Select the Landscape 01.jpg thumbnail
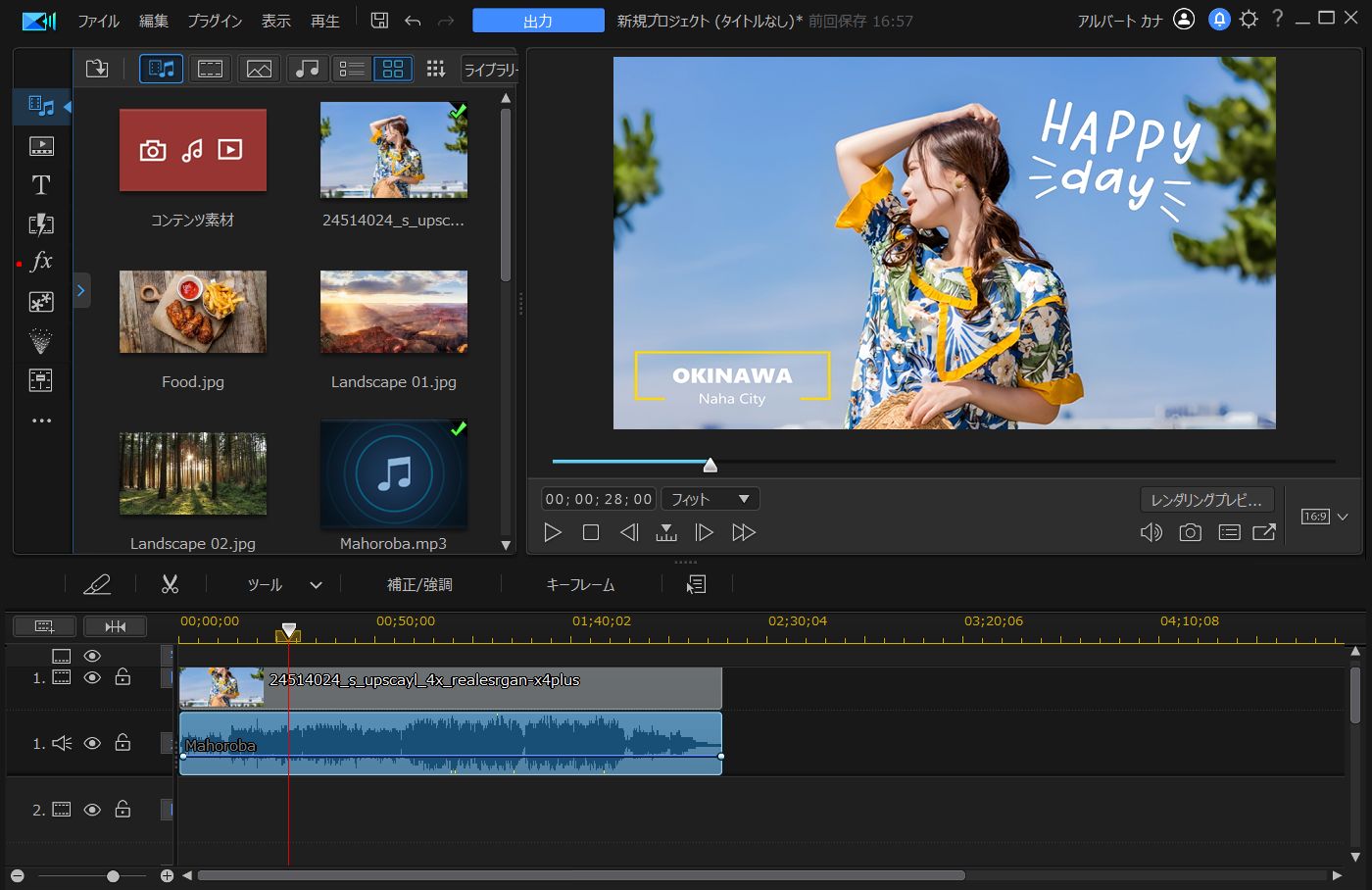This screenshot has width=1372, height=890. pyautogui.click(x=394, y=313)
